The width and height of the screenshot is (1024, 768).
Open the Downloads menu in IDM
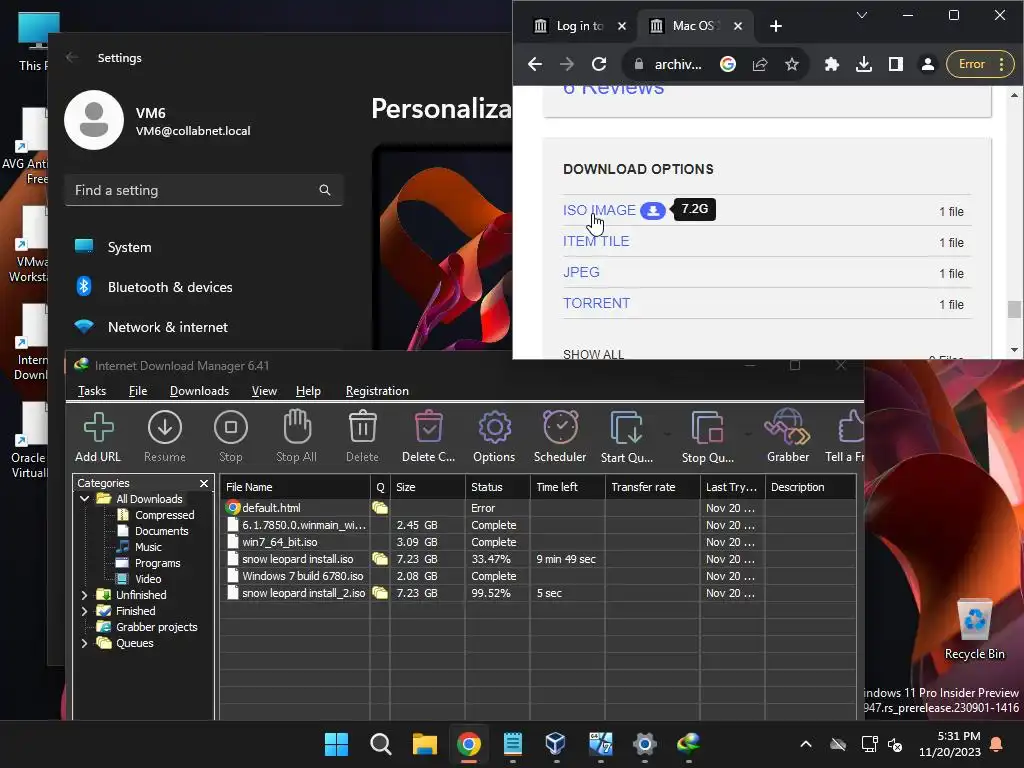[199, 391]
